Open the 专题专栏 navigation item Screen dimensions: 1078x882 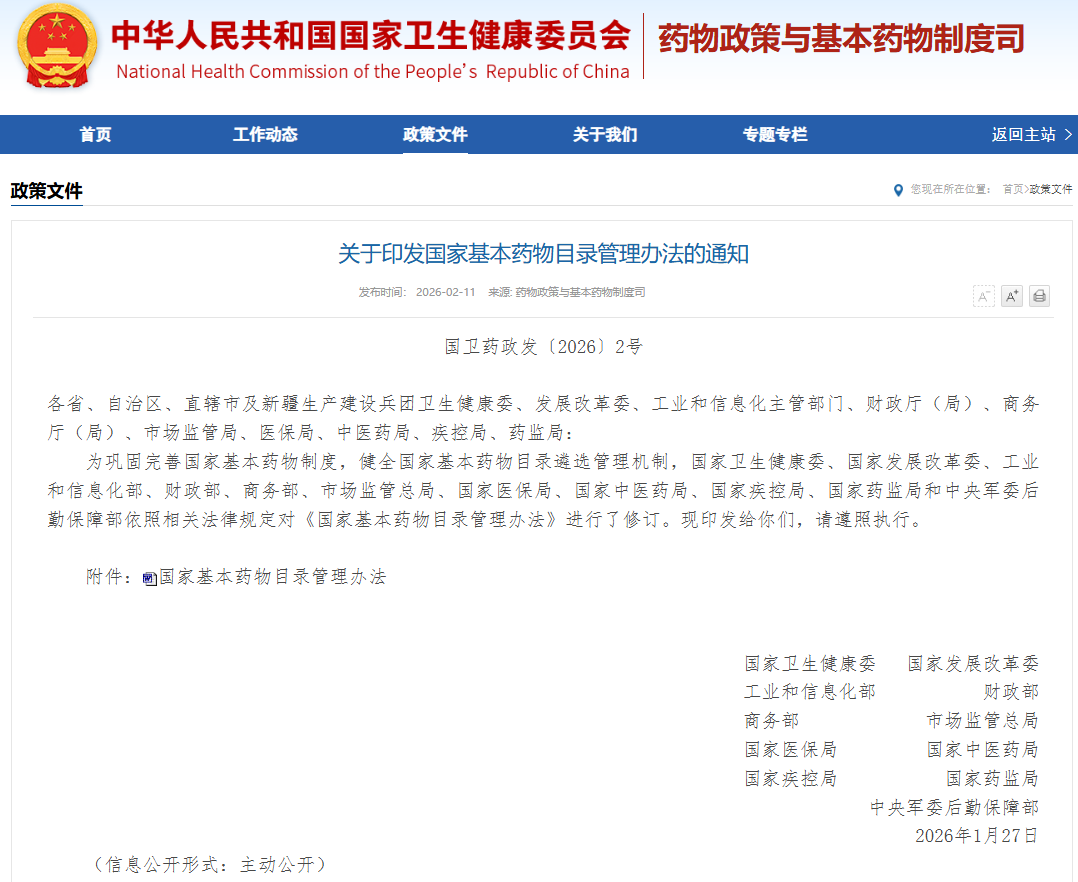[775, 135]
